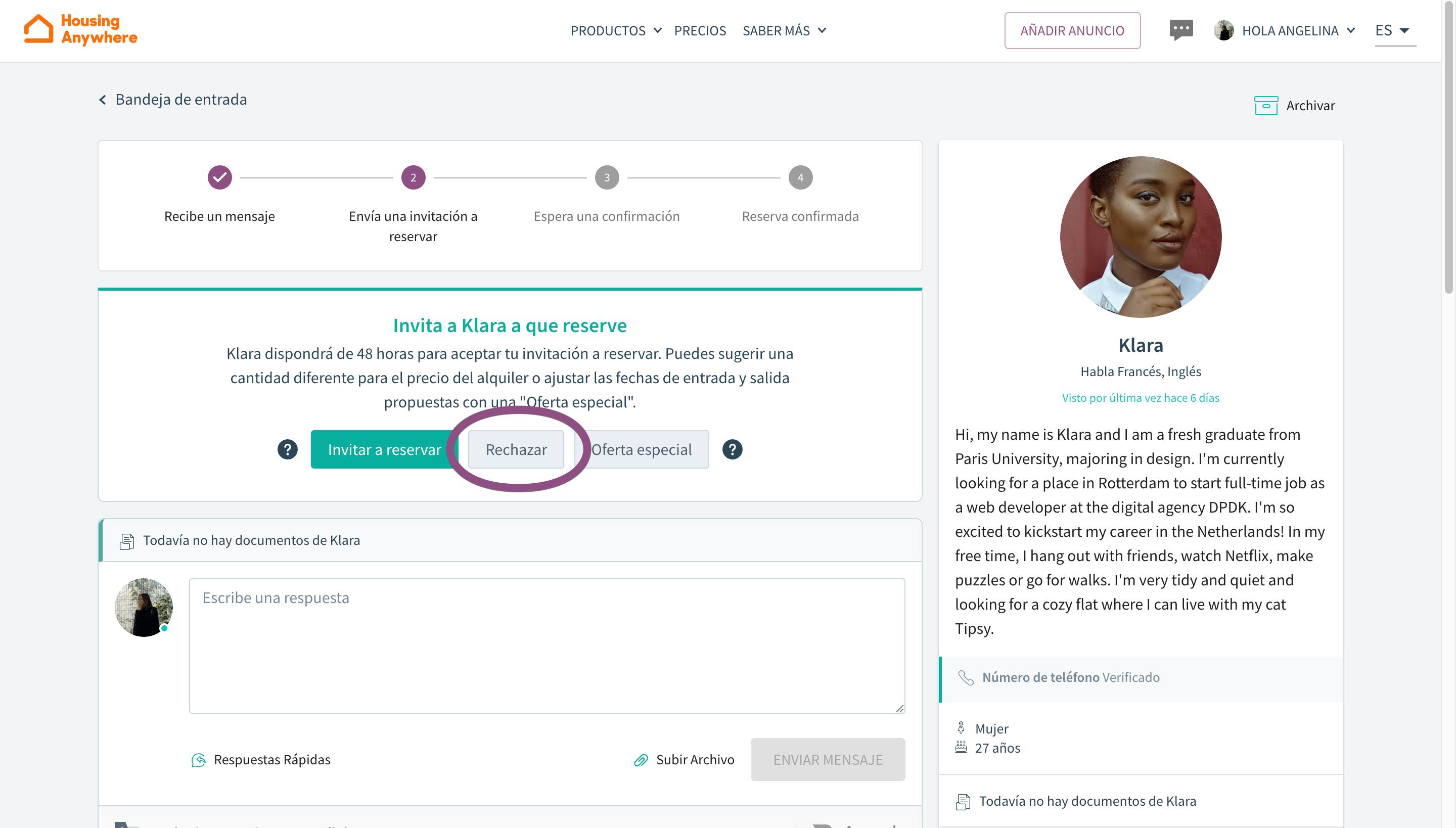Click the HousingAnywhere house logo
The height and width of the screenshot is (828, 1456).
click(38, 29)
